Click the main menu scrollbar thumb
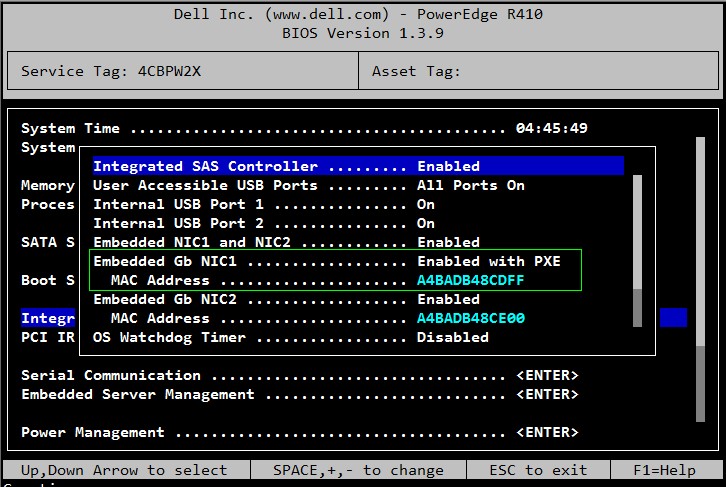The width and height of the screenshot is (726, 487). tap(701, 241)
